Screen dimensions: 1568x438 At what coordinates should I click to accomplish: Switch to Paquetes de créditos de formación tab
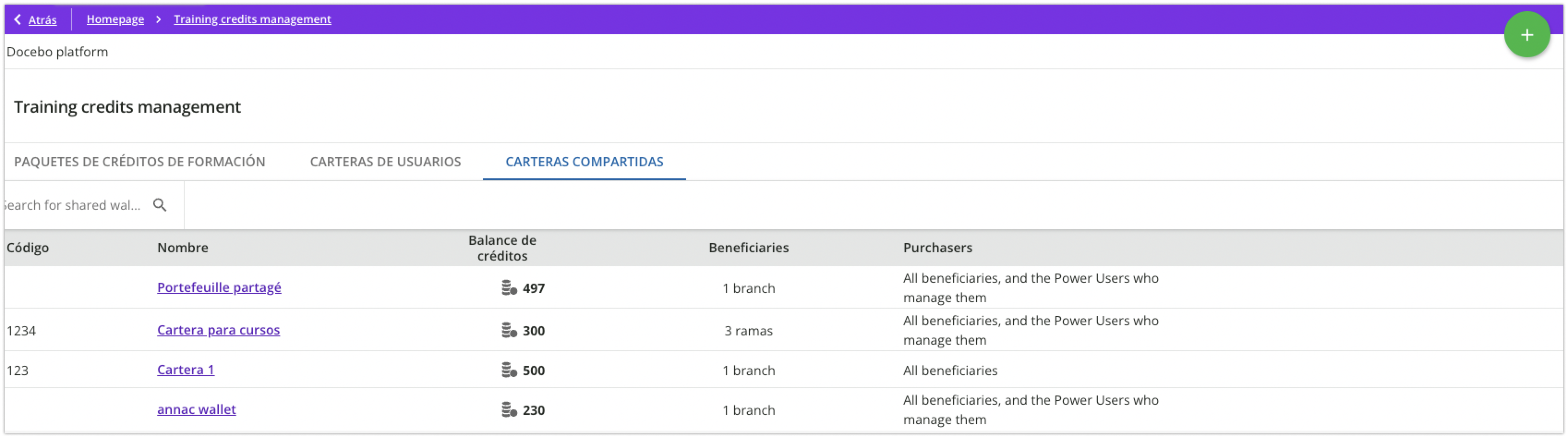click(x=139, y=161)
